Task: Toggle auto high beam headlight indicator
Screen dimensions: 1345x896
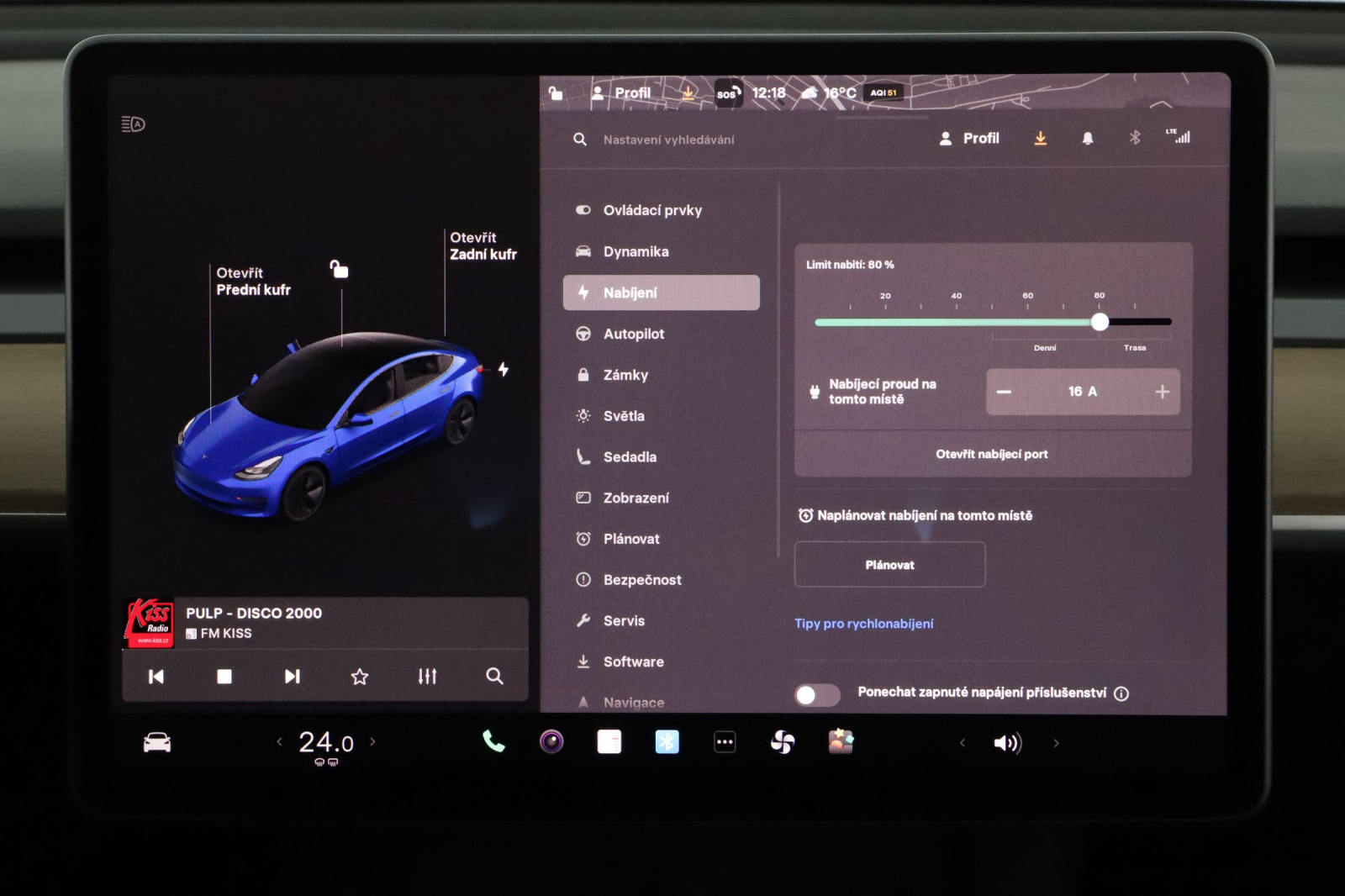Action: (134, 124)
